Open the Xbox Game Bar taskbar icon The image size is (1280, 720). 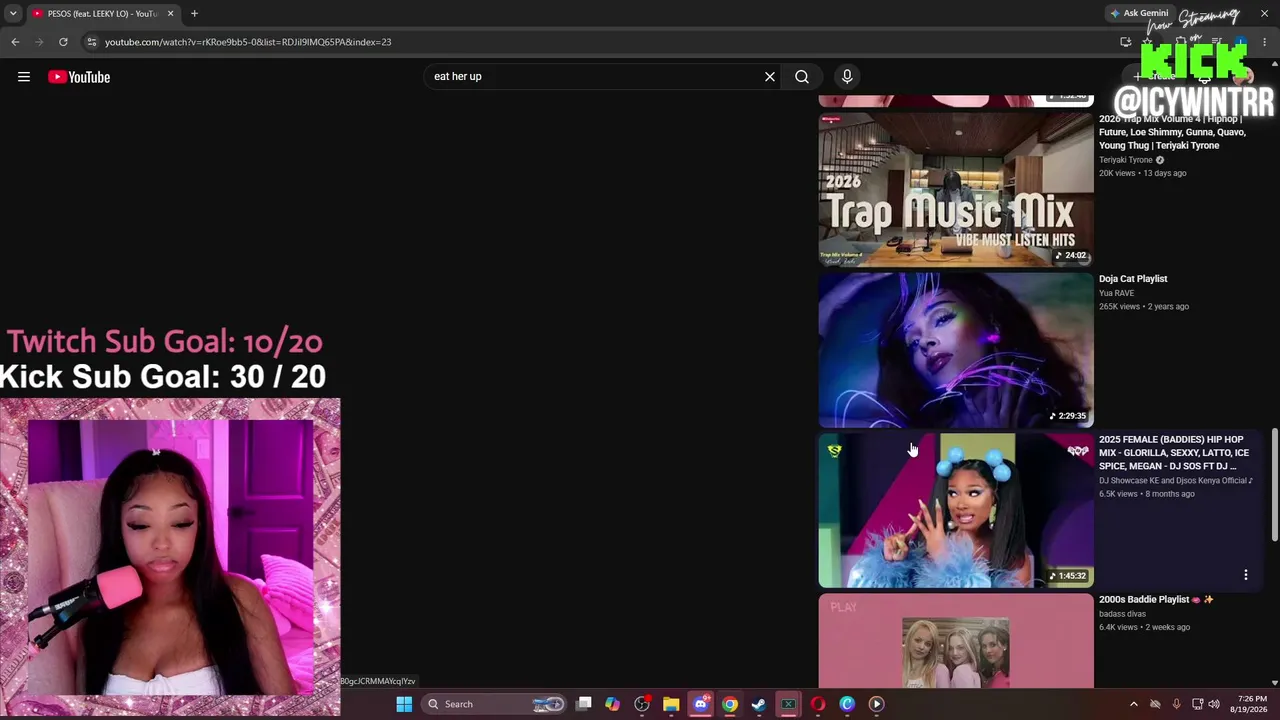[788, 704]
